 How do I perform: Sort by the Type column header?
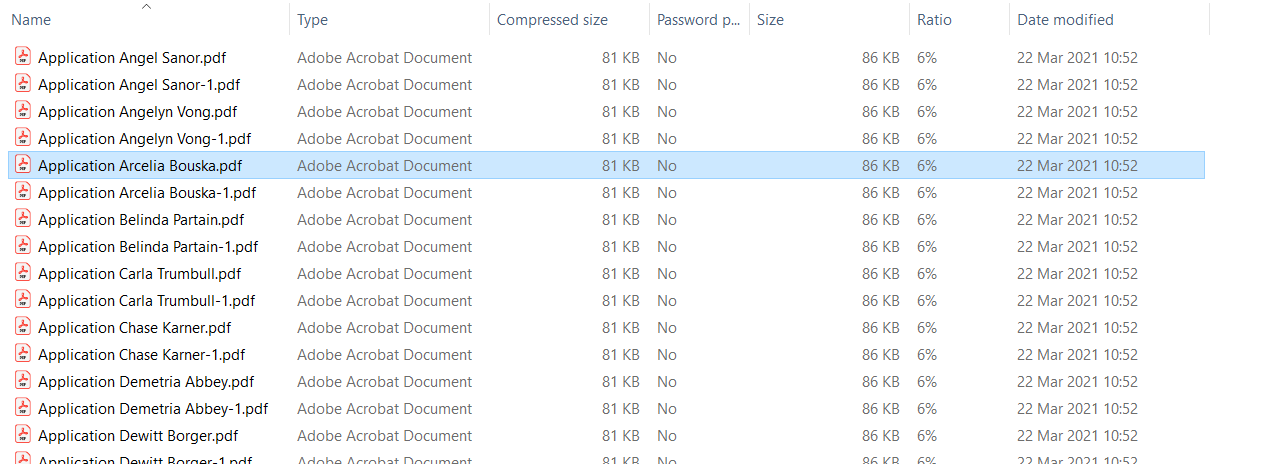pyautogui.click(x=312, y=20)
